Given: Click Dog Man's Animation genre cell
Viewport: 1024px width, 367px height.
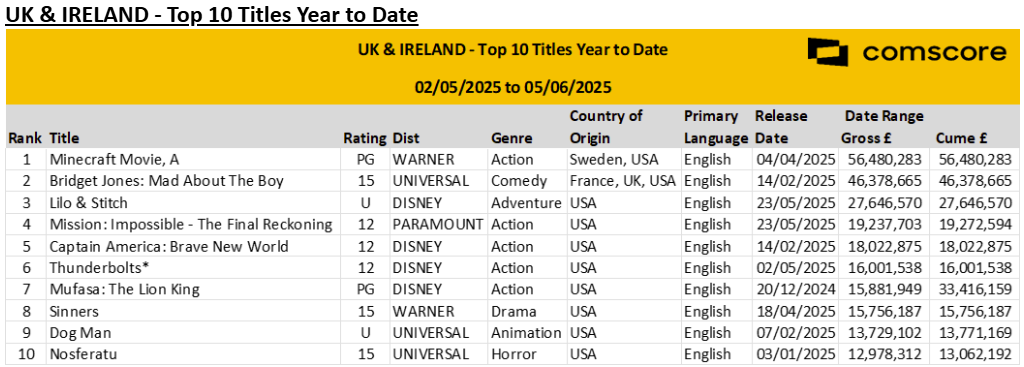Looking at the screenshot, I should pyautogui.click(x=526, y=333).
